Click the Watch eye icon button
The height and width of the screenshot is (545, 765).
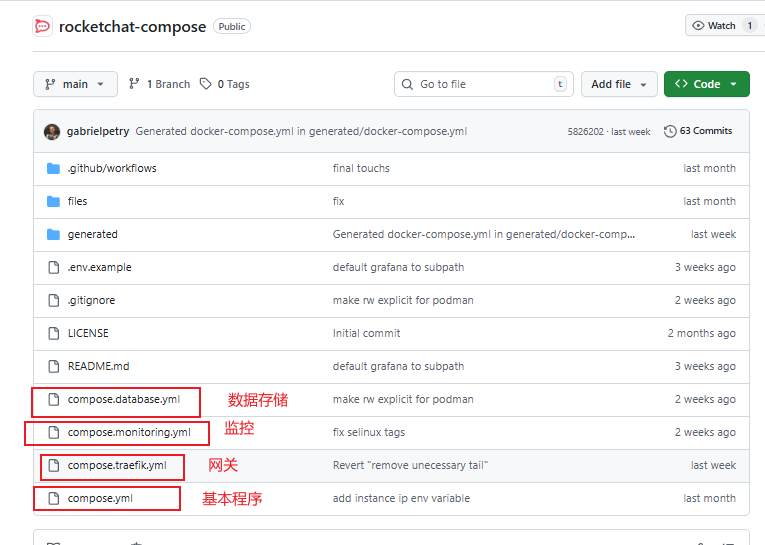(x=698, y=25)
